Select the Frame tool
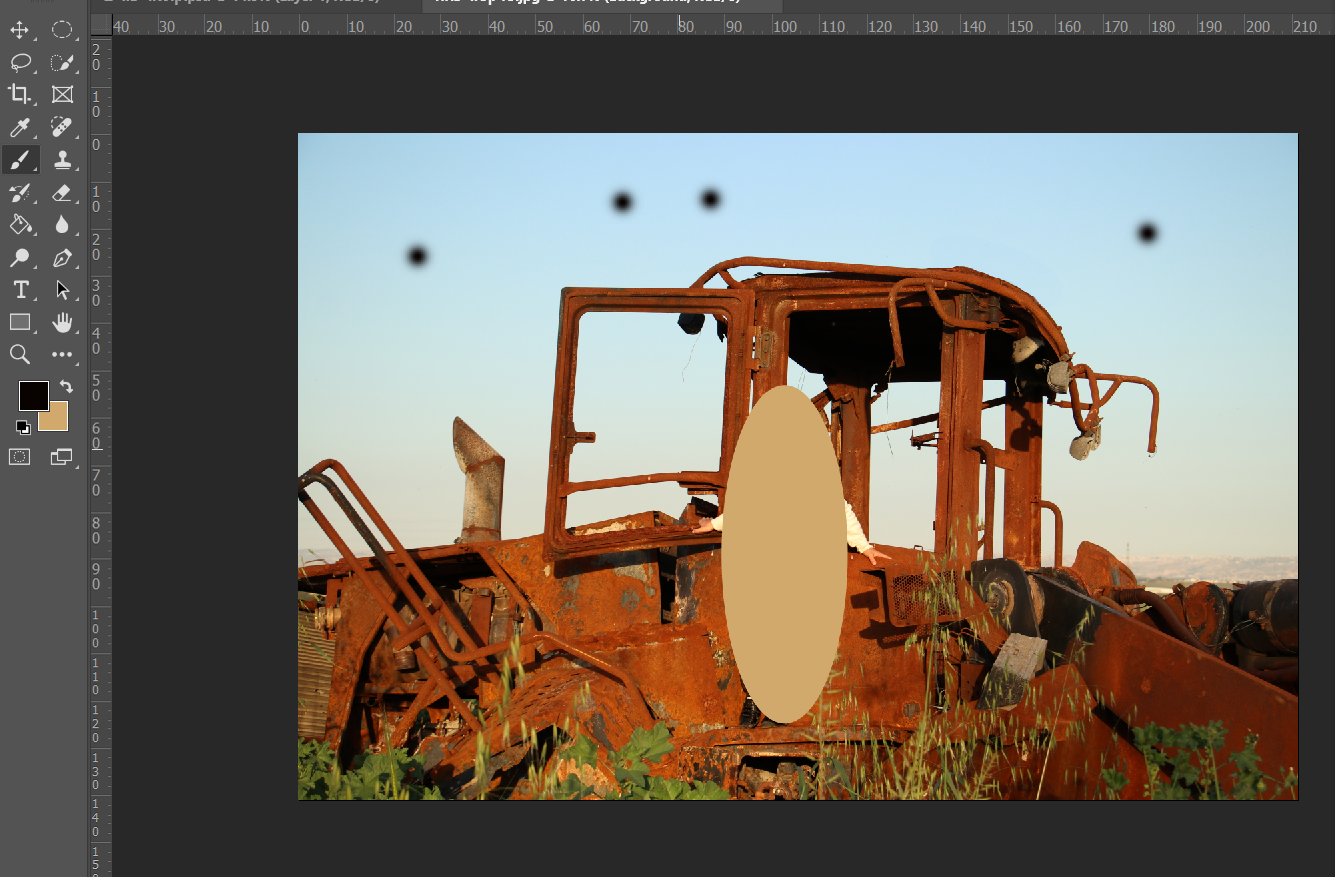The height and width of the screenshot is (877, 1335). pos(62,94)
